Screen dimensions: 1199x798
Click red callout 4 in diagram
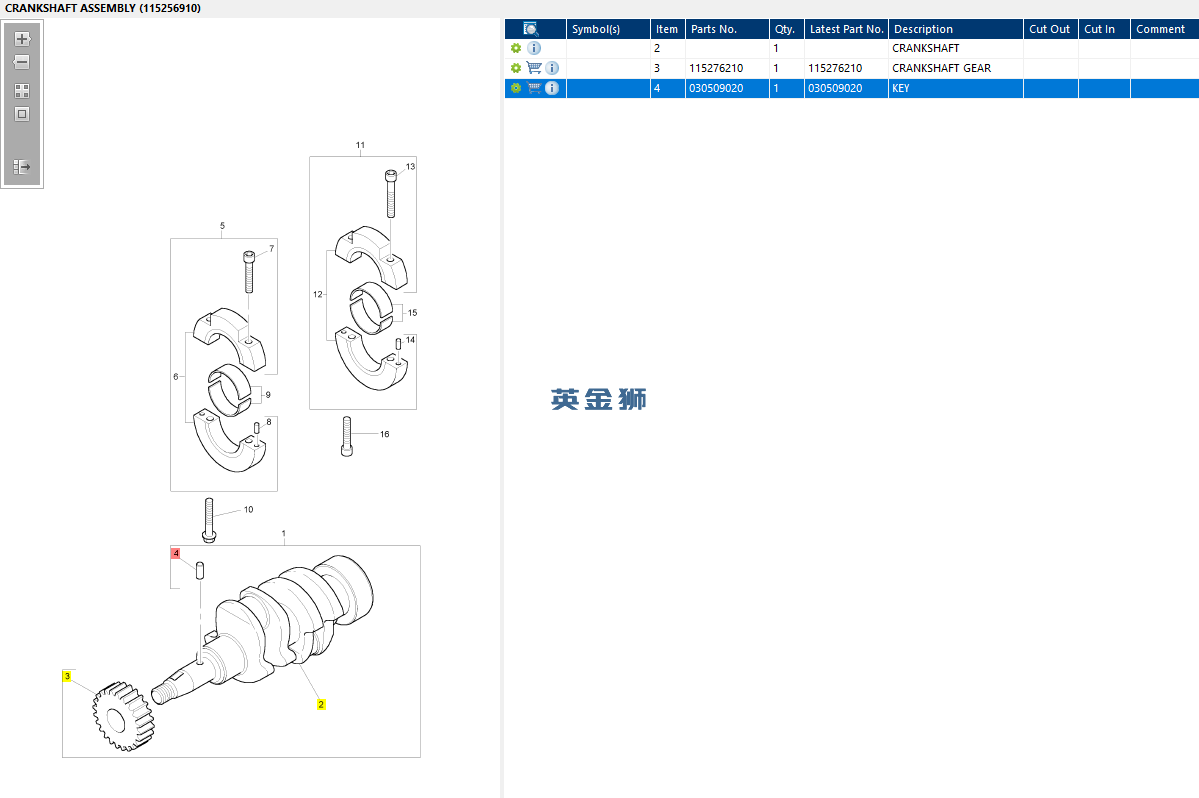(x=176, y=553)
